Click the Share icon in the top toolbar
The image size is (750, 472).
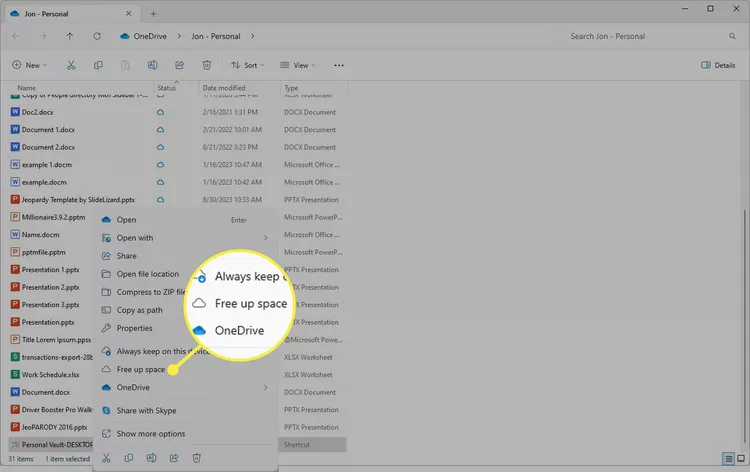point(179,65)
